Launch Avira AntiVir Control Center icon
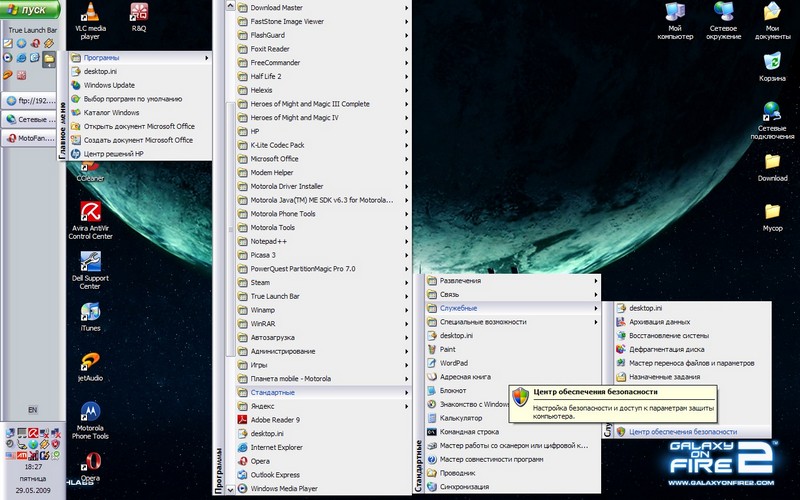The width and height of the screenshot is (800, 500). [90, 220]
